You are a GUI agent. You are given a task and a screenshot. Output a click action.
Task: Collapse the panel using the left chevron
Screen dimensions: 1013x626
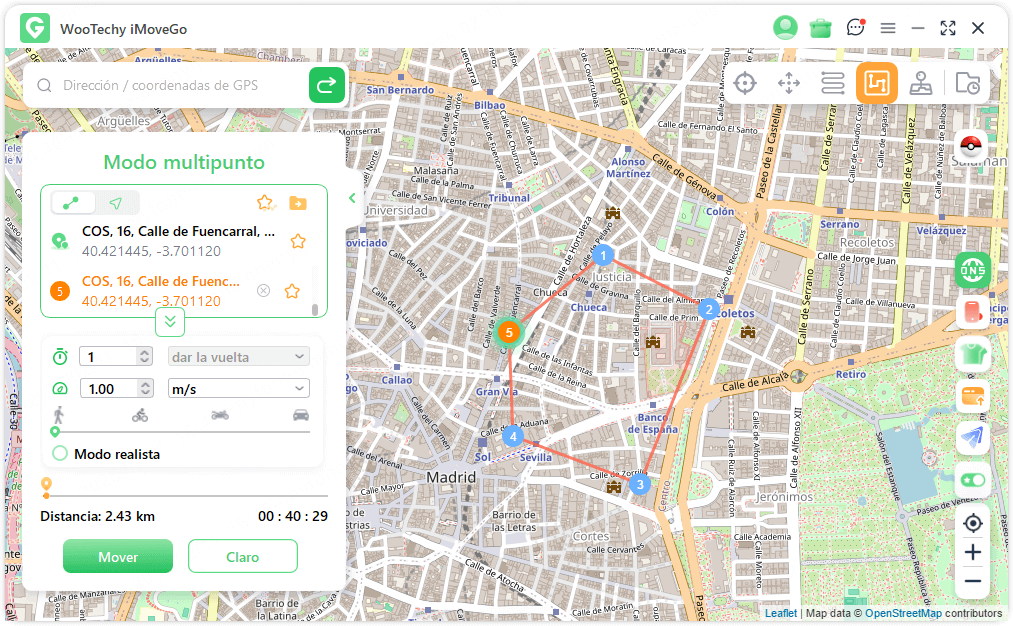(352, 198)
